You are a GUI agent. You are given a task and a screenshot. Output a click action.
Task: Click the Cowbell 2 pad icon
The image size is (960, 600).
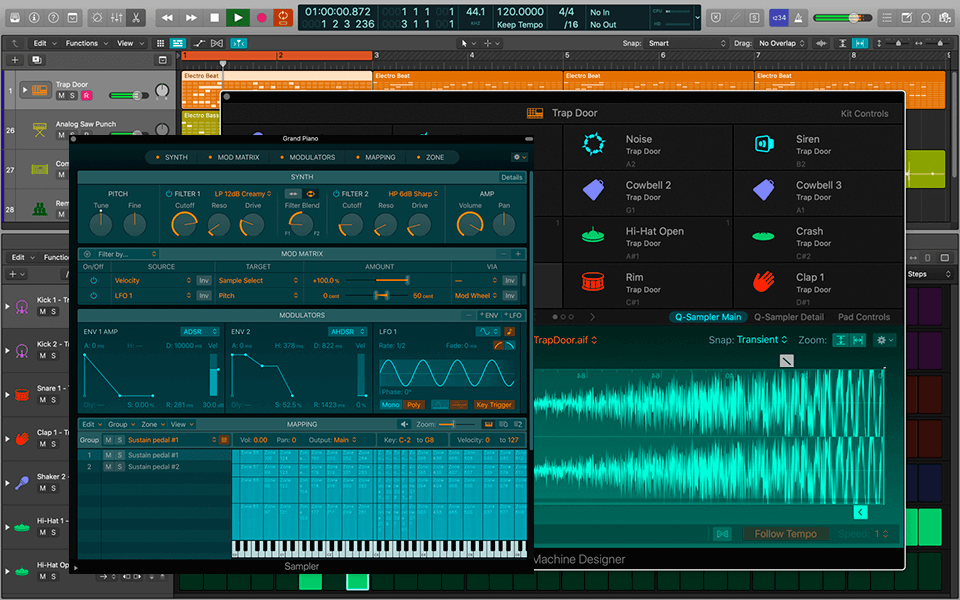coord(594,190)
